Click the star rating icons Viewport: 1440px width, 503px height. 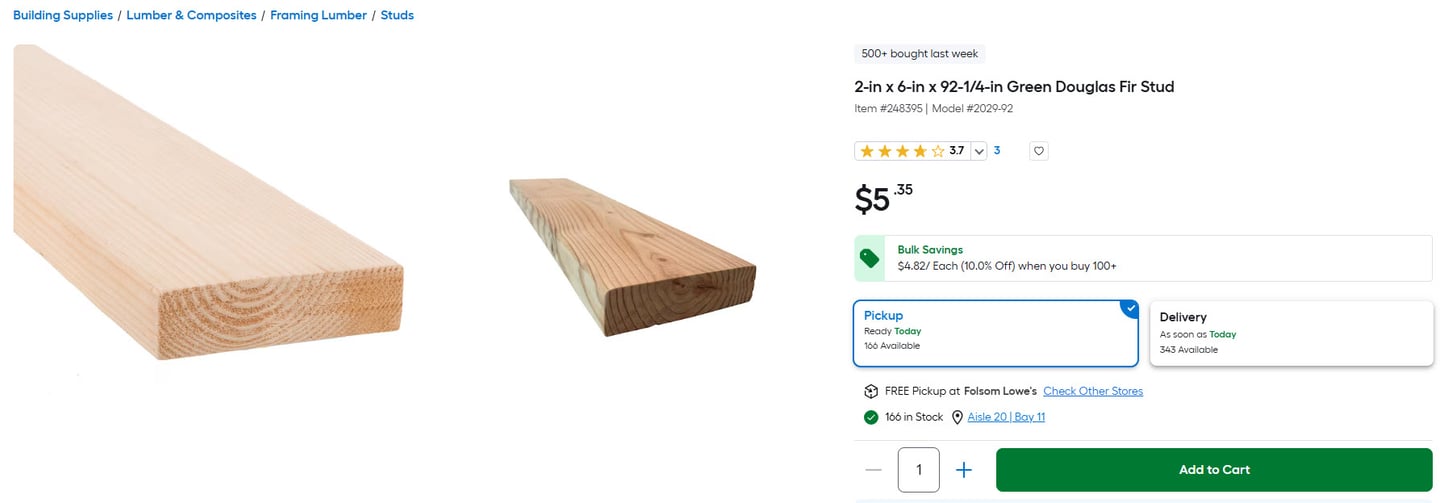pyautogui.click(x=902, y=151)
